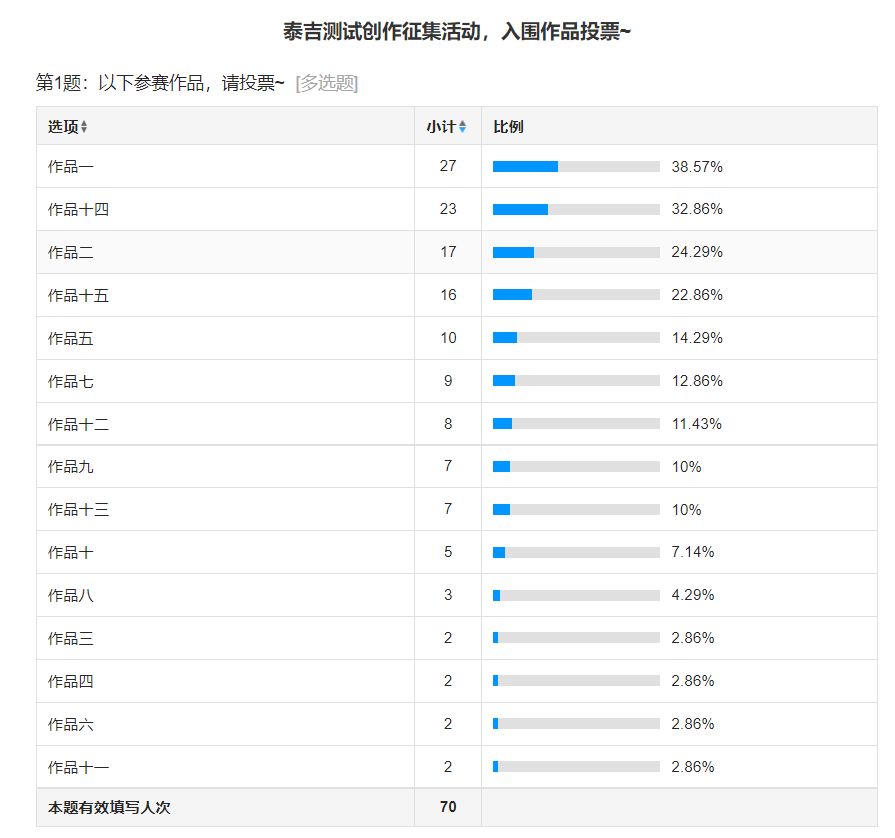Screen dimensions: 895x838
Task: Click the 24.29% progress bar for 作品二
Action: tap(576, 252)
